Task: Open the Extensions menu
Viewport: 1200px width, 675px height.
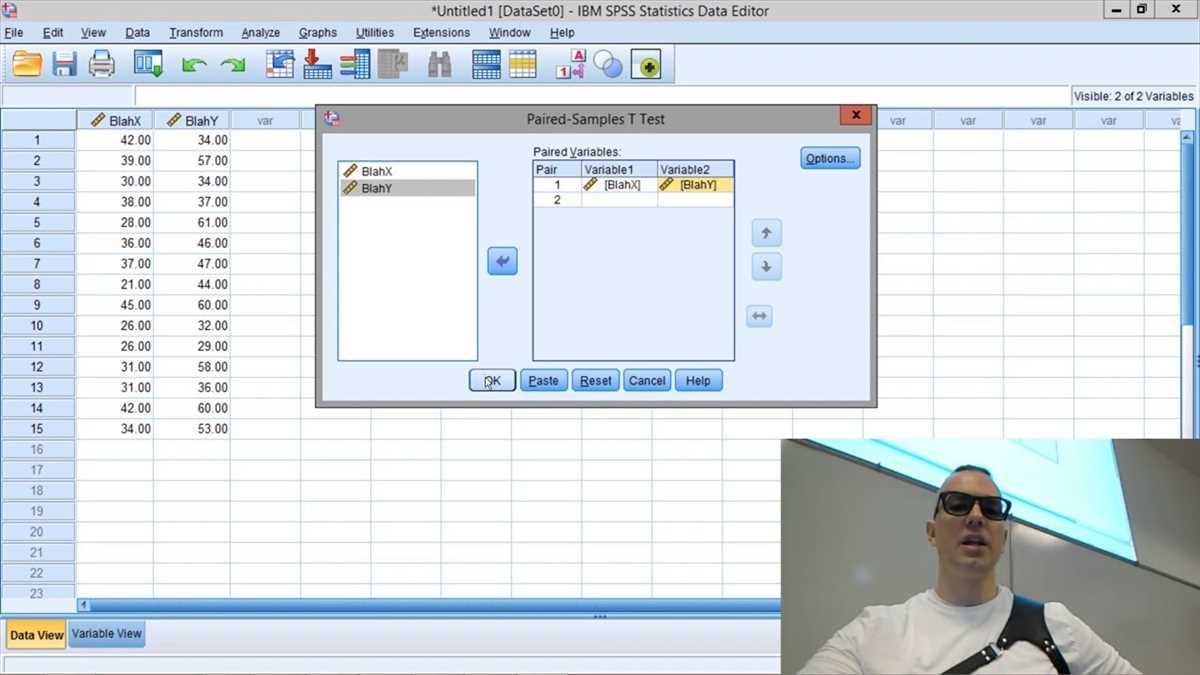Action: point(442,33)
